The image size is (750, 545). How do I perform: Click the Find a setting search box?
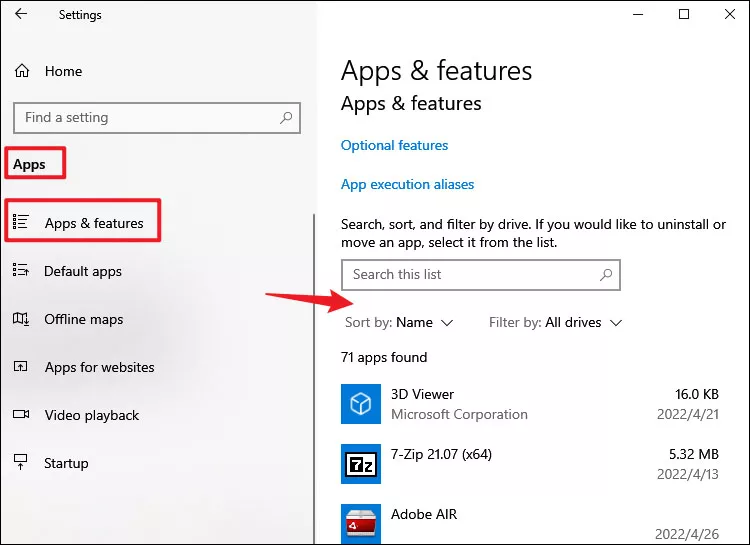pyautogui.click(x=157, y=118)
